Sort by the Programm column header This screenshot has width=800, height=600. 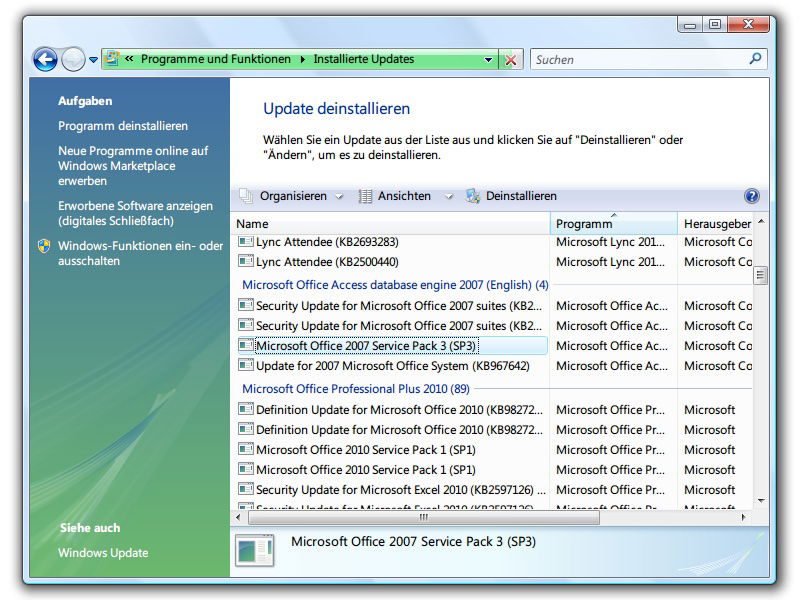pos(614,223)
